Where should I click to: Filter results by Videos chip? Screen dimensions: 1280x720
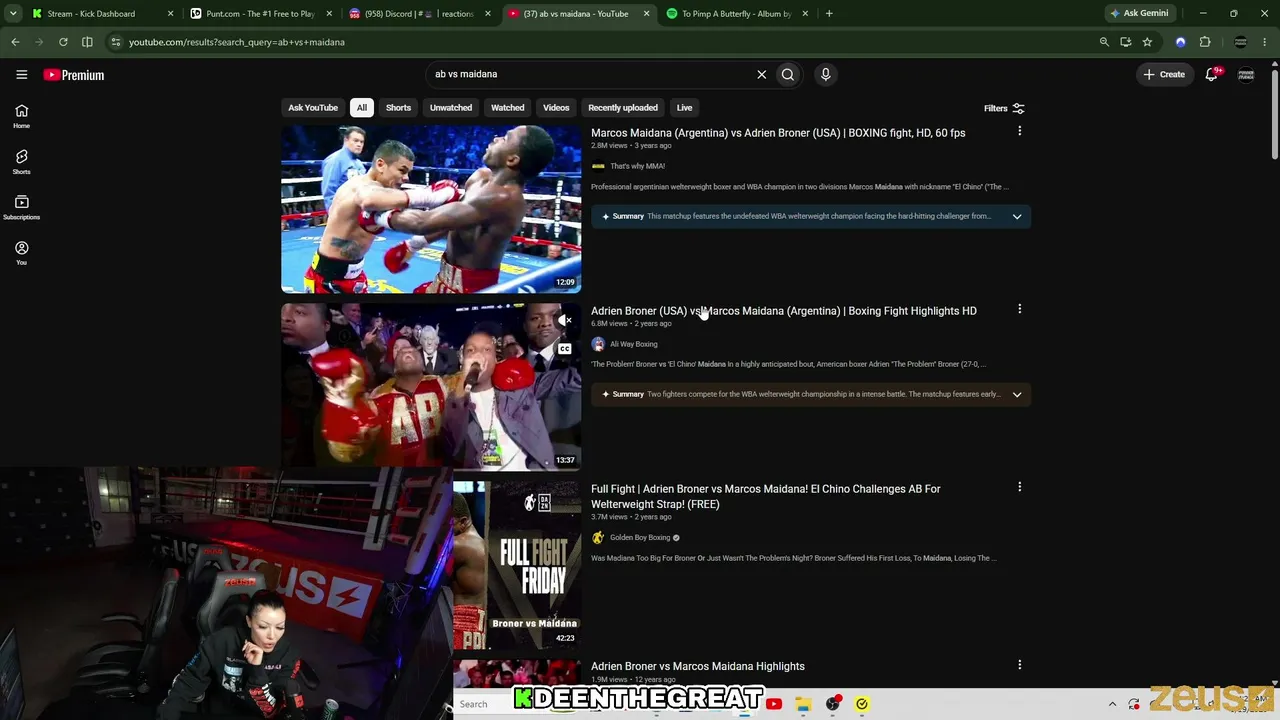tap(556, 108)
